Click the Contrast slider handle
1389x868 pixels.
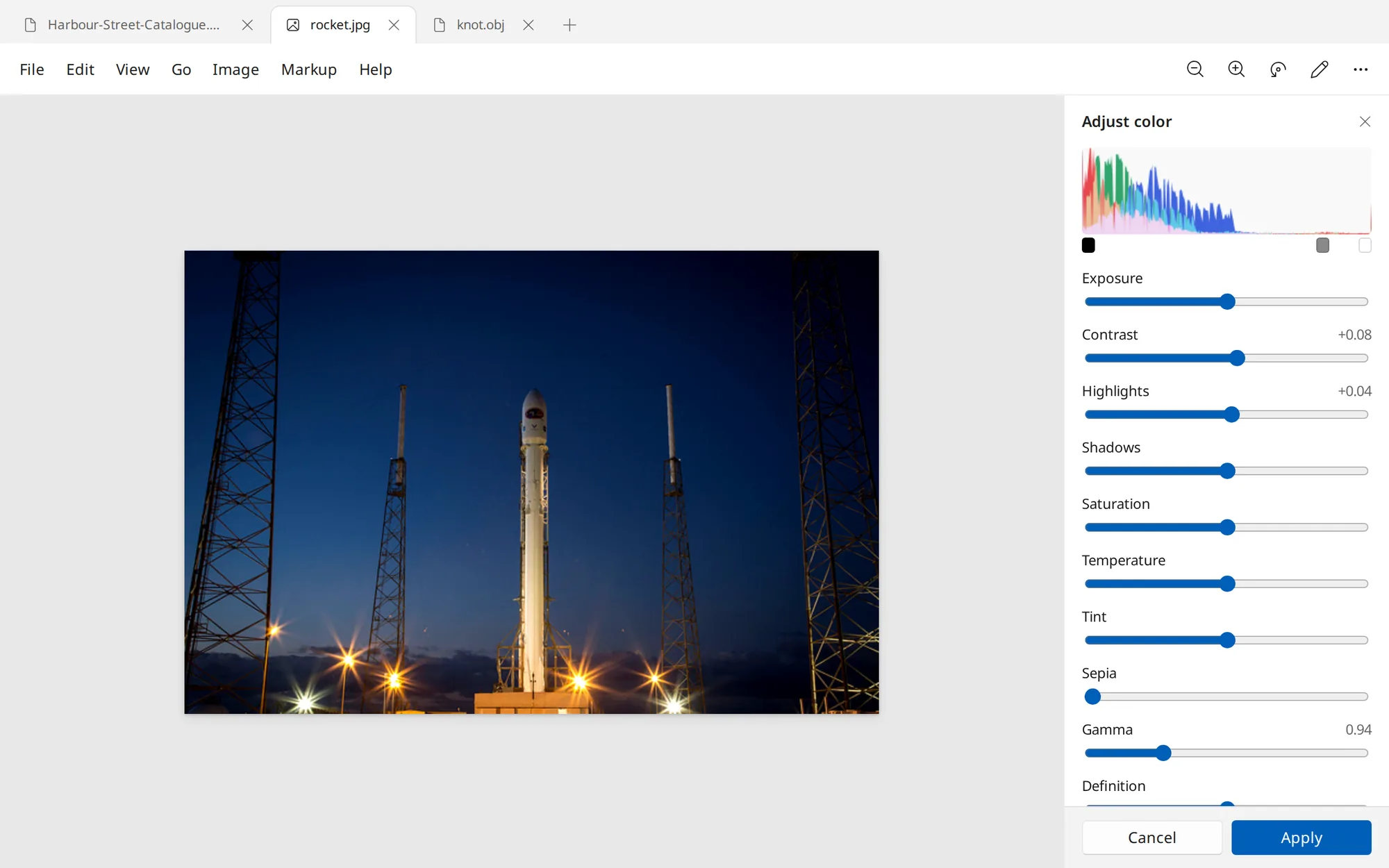1237,358
